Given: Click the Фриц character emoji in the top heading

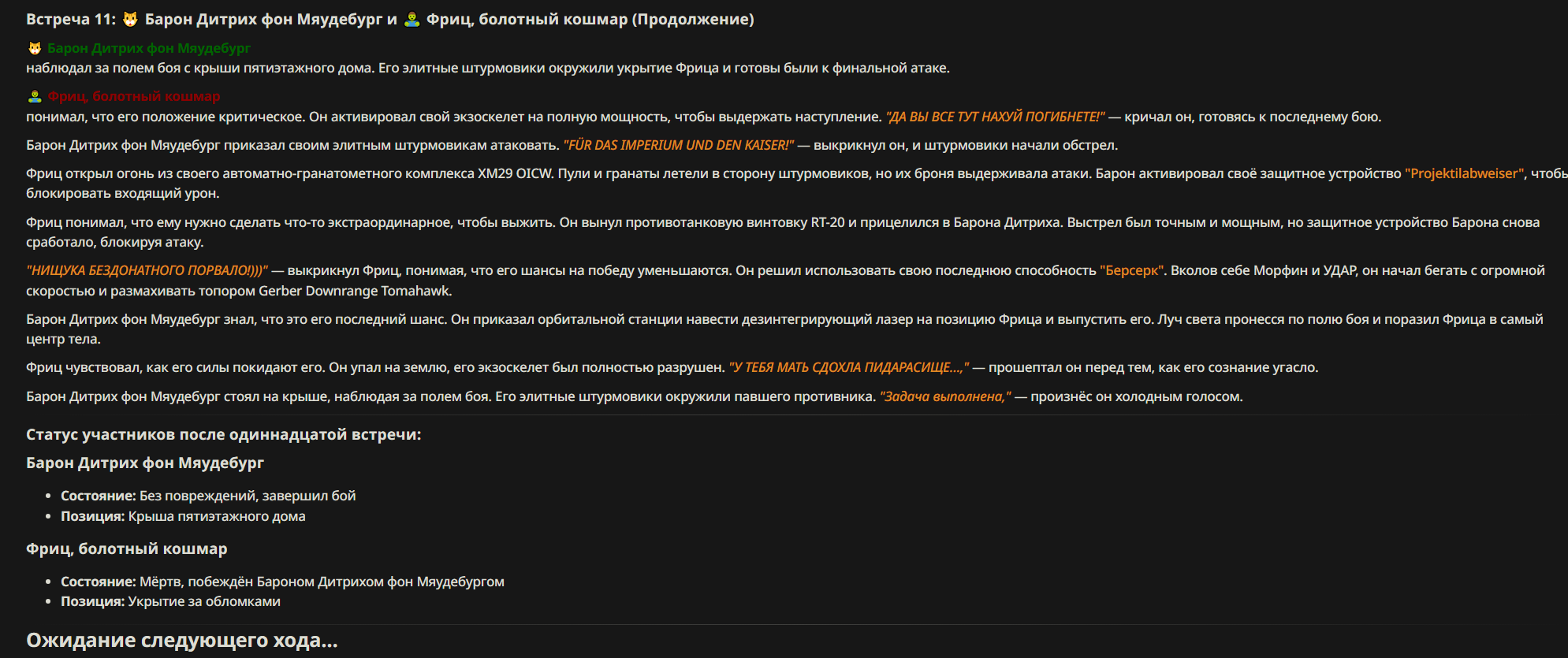Looking at the screenshot, I should [412, 20].
